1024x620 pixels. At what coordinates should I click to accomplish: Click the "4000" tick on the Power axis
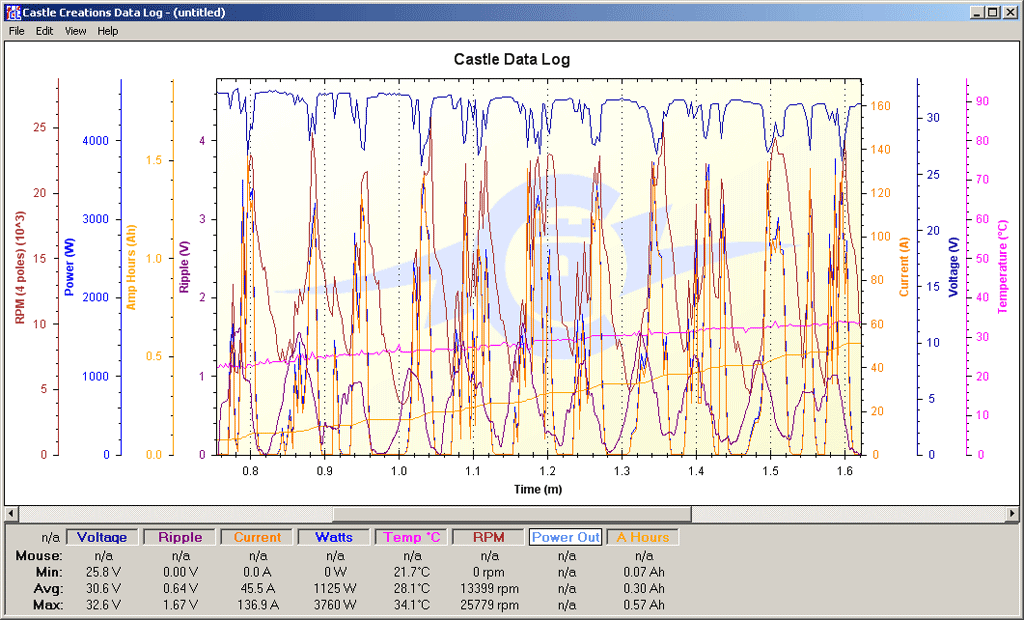(x=95, y=140)
